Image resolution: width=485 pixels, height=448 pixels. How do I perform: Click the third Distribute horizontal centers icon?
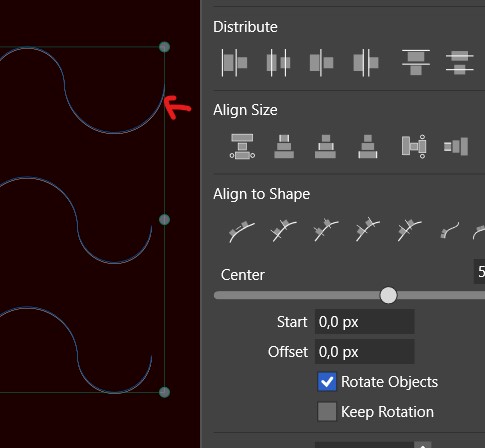321,63
